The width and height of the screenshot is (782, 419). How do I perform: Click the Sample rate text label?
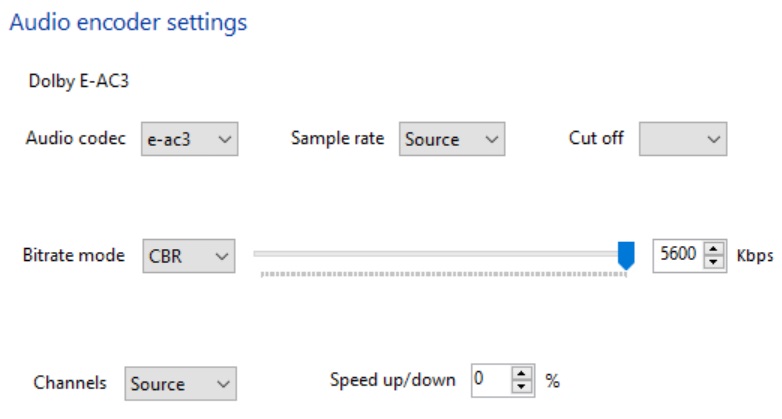(337, 139)
